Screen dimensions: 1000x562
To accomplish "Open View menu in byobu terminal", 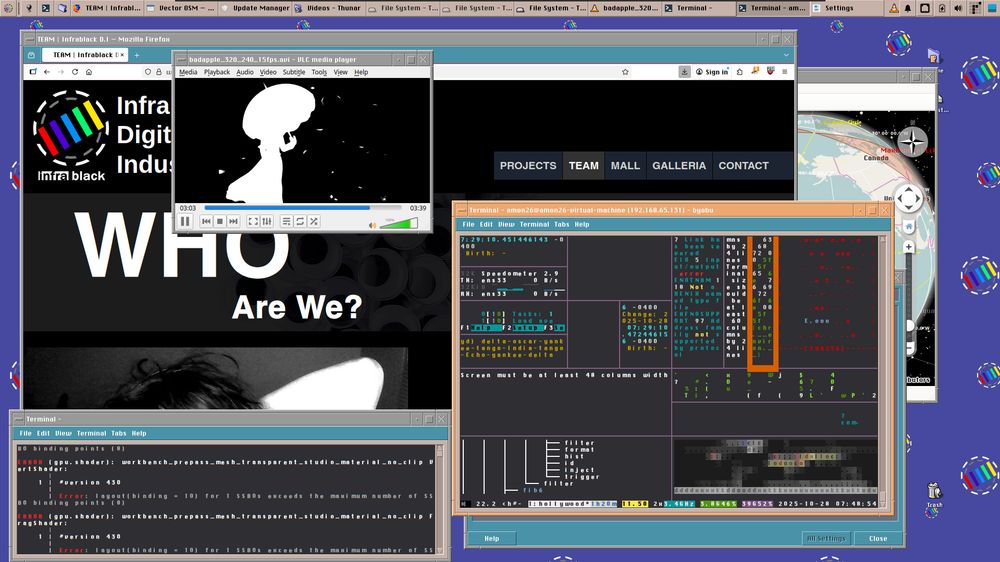I will point(506,225).
